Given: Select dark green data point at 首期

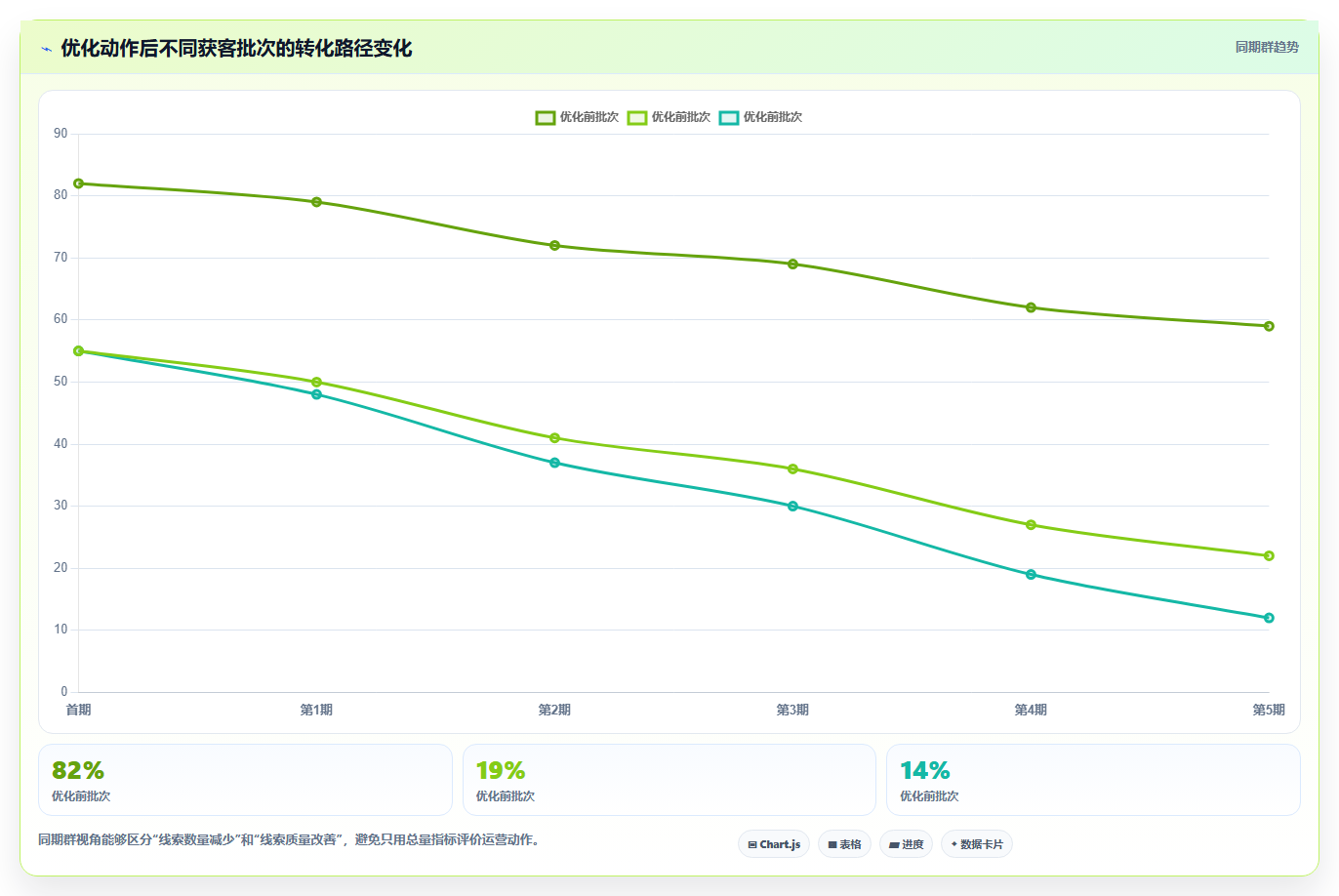Looking at the screenshot, I should click(x=78, y=183).
